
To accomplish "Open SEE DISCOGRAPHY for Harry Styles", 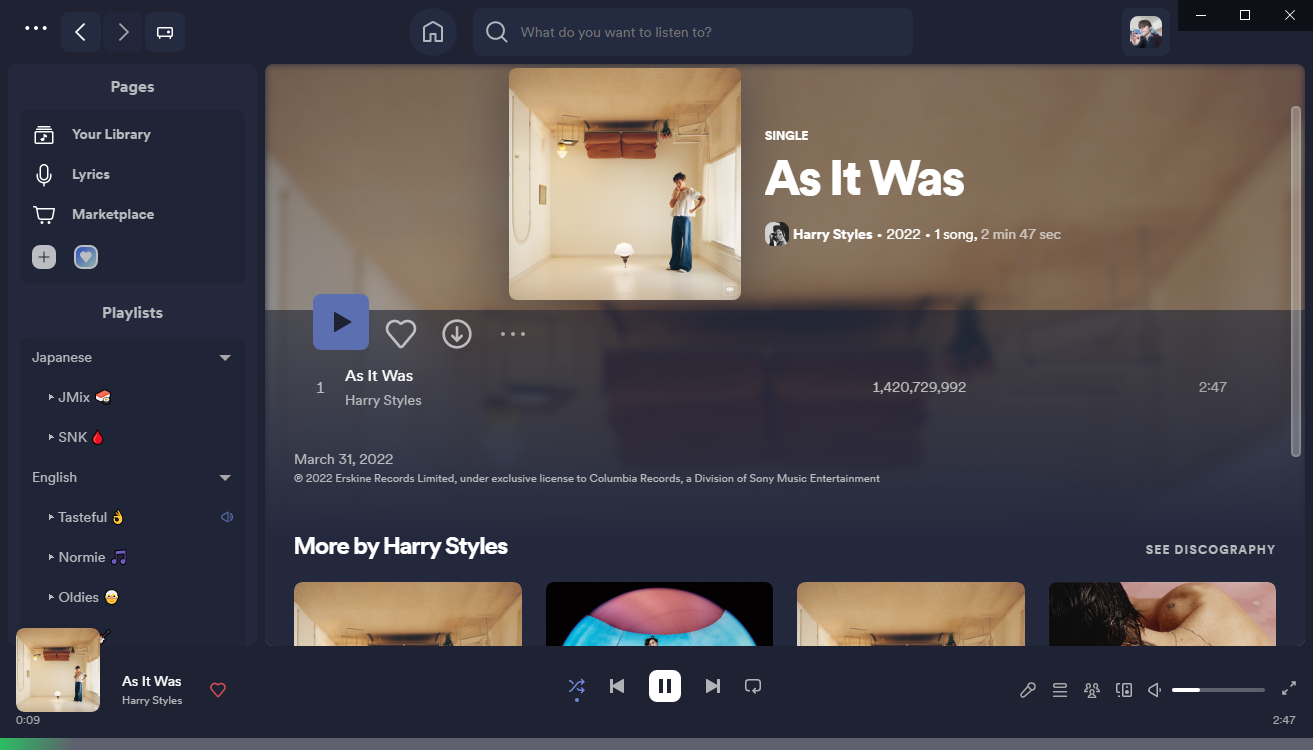I will [1210, 549].
